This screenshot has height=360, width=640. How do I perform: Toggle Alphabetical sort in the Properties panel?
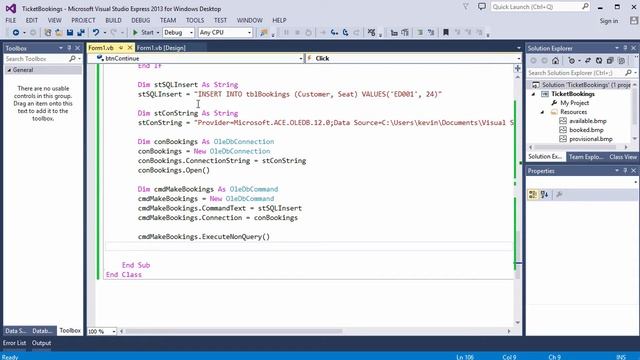(544, 195)
